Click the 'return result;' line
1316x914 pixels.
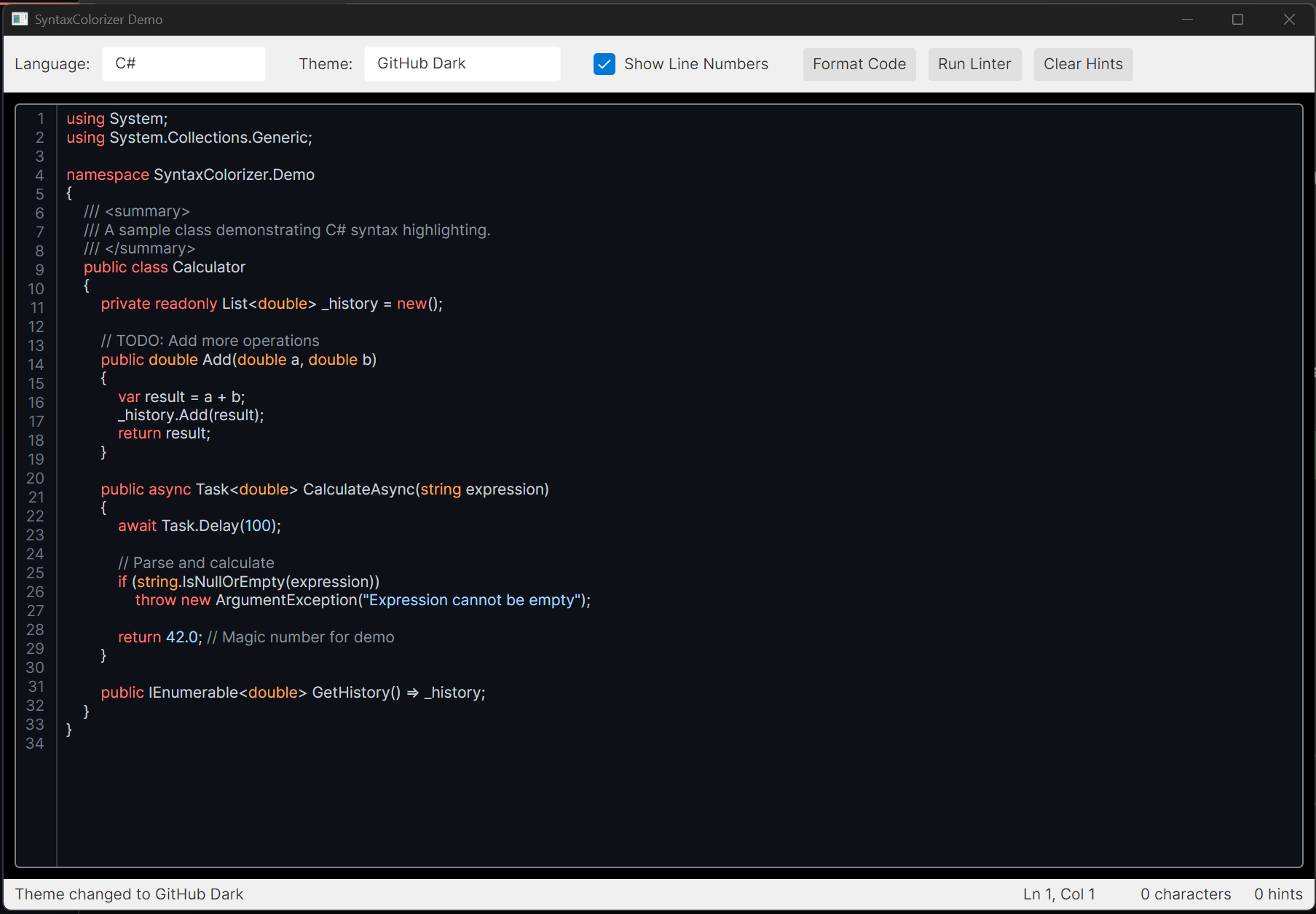tap(165, 433)
